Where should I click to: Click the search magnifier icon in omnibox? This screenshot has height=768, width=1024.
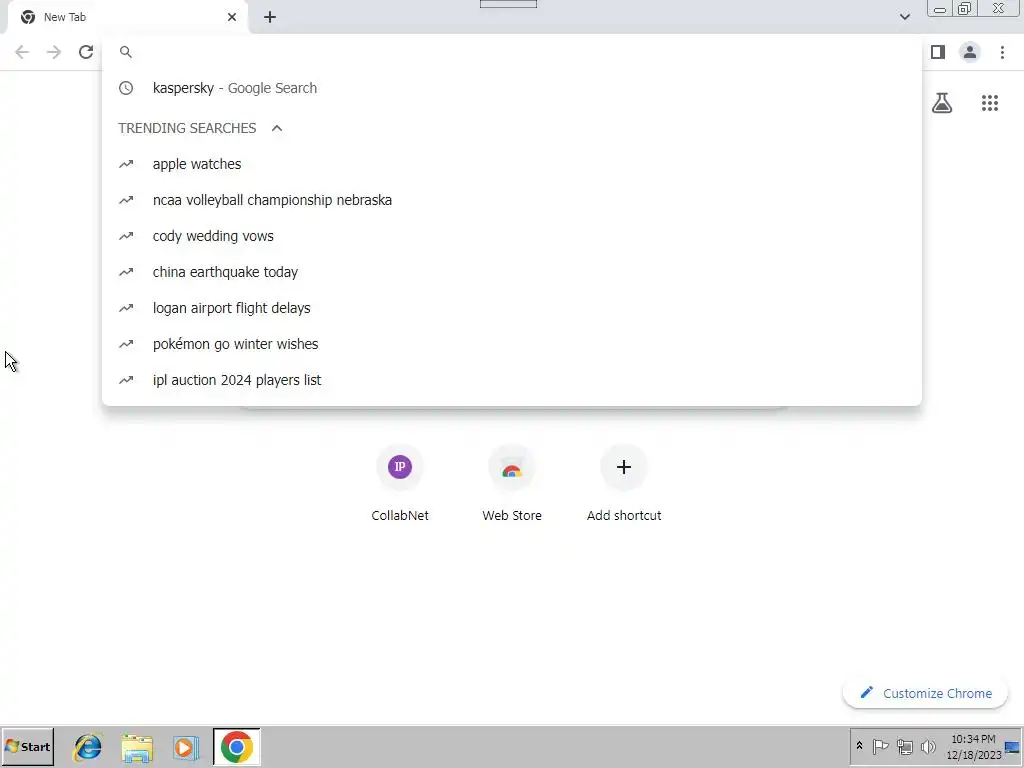click(x=126, y=52)
